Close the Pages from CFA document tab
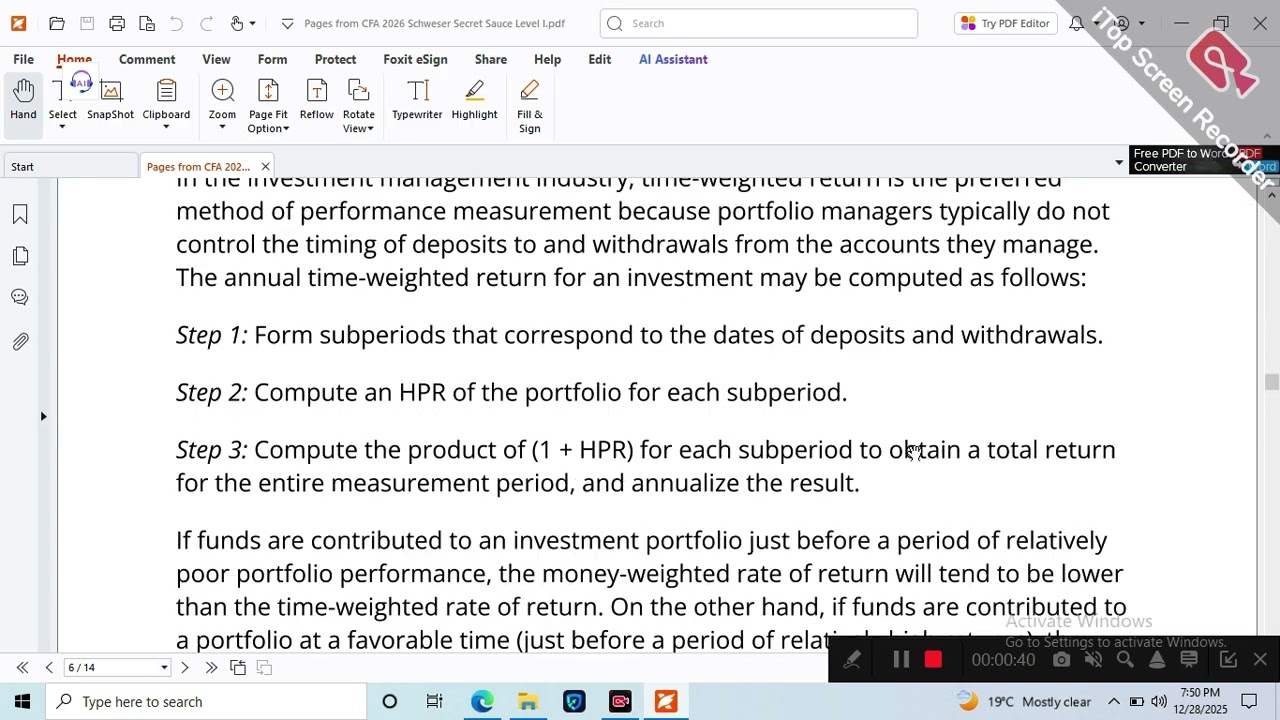Image resolution: width=1280 pixels, height=720 pixels. pyautogui.click(x=265, y=166)
